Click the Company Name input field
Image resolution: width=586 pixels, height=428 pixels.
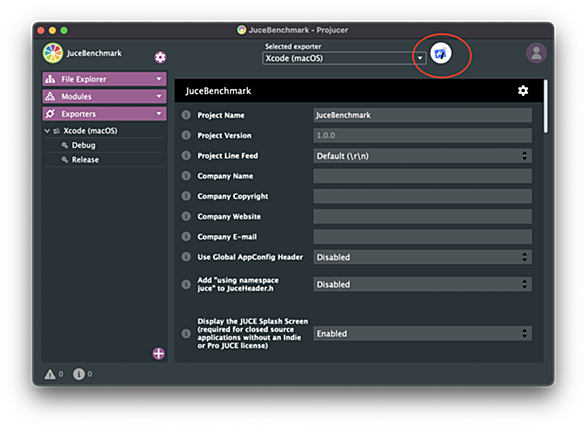[x=422, y=176]
